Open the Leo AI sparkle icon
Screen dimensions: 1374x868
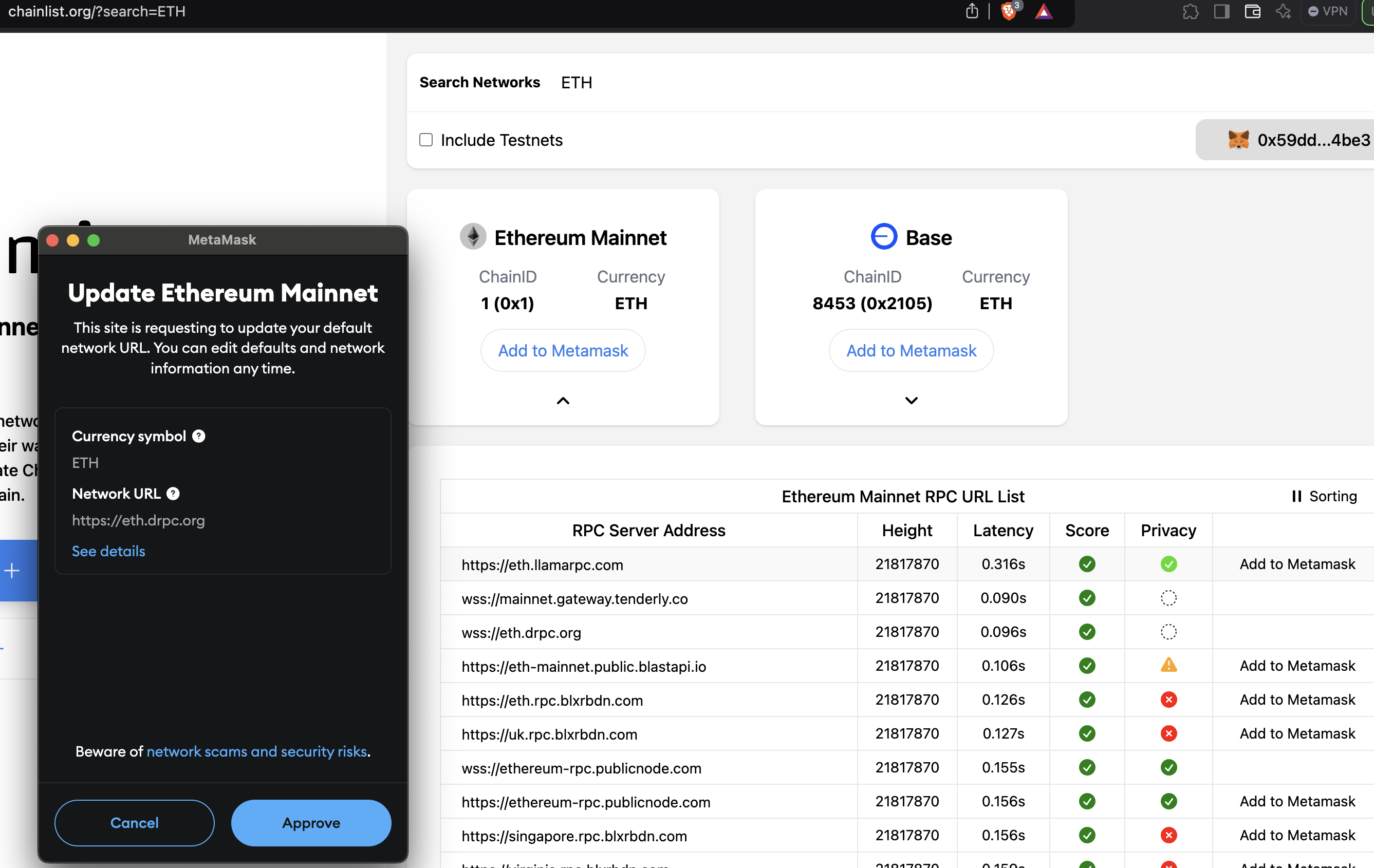1284,11
